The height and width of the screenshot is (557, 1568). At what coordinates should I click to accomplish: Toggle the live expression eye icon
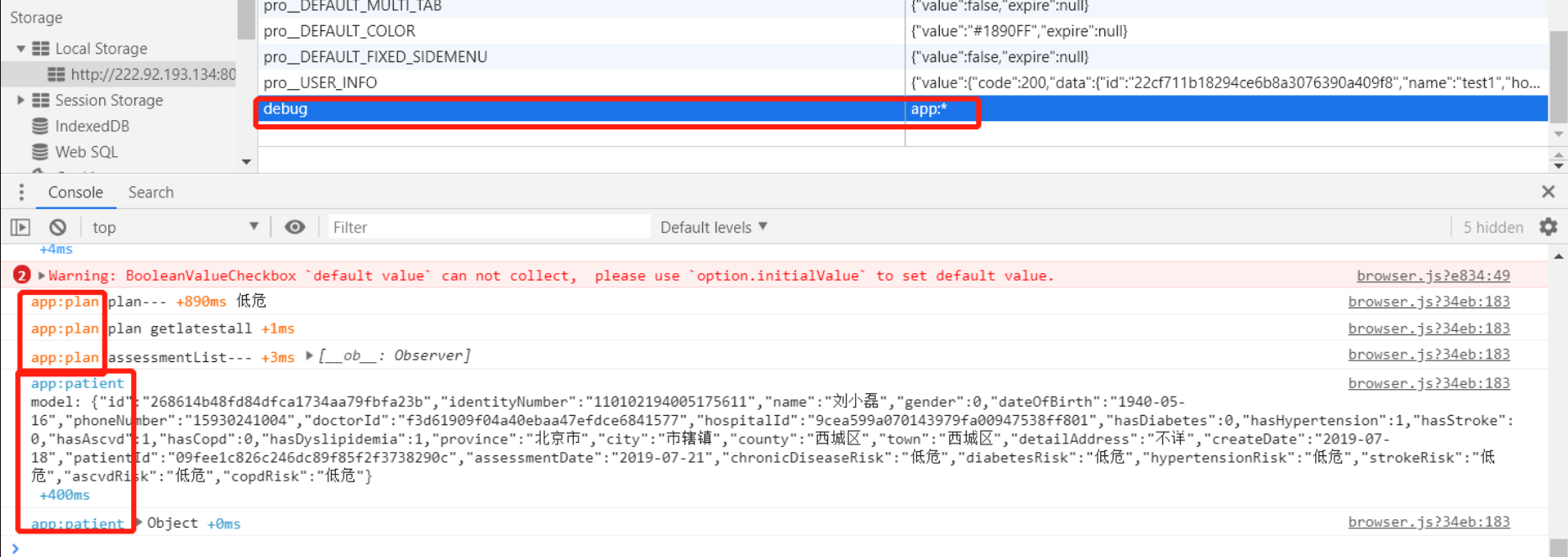[295, 227]
